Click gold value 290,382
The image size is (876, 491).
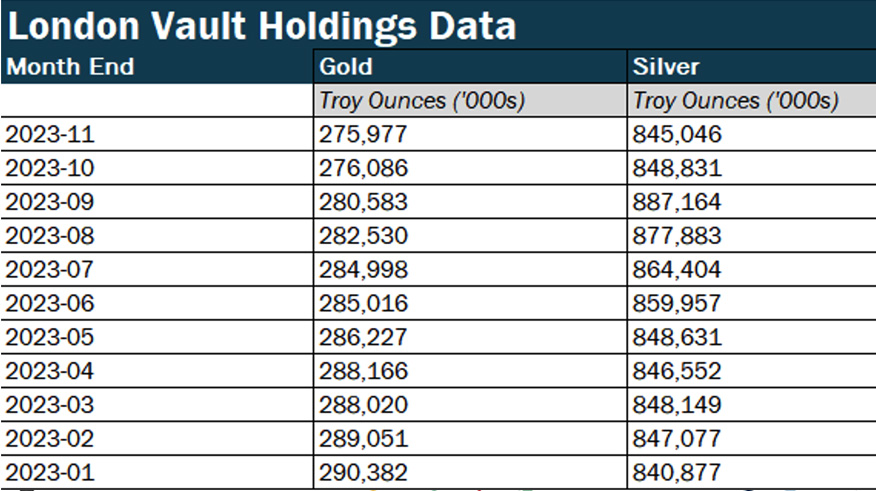point(364,473)
